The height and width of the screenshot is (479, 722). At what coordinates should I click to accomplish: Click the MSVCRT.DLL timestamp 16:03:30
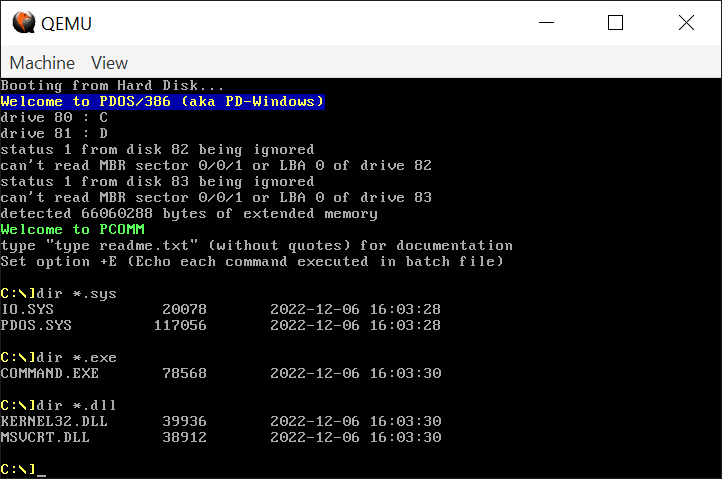point(405,437)
